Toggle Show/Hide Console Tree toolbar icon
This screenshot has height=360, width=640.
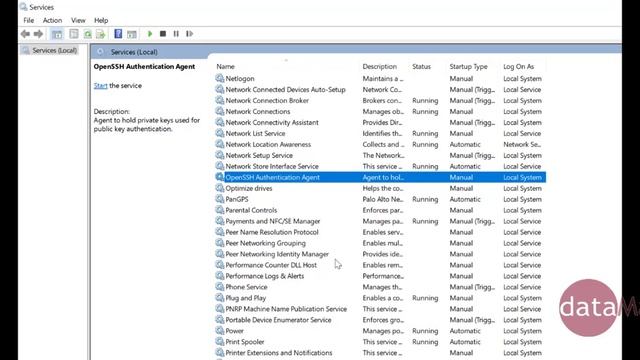click(57, 34)
